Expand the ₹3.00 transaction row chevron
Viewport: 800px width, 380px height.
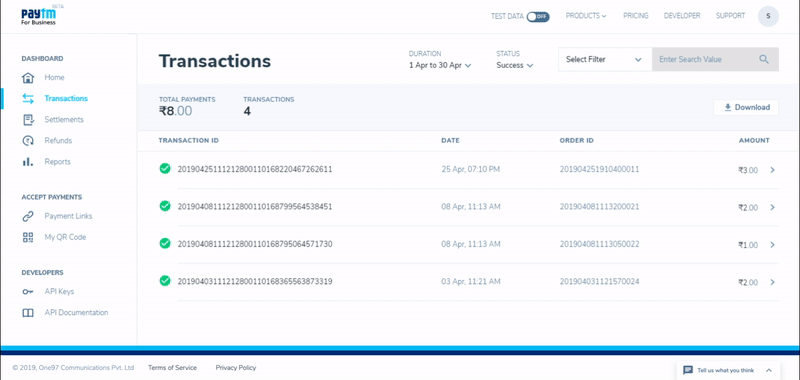(772, 170)
